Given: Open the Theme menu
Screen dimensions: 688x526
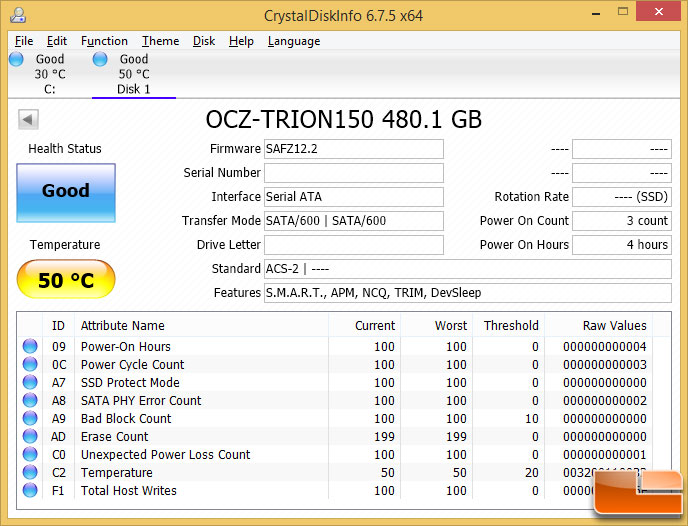Looking at the screenshot, I should (160, 41).
